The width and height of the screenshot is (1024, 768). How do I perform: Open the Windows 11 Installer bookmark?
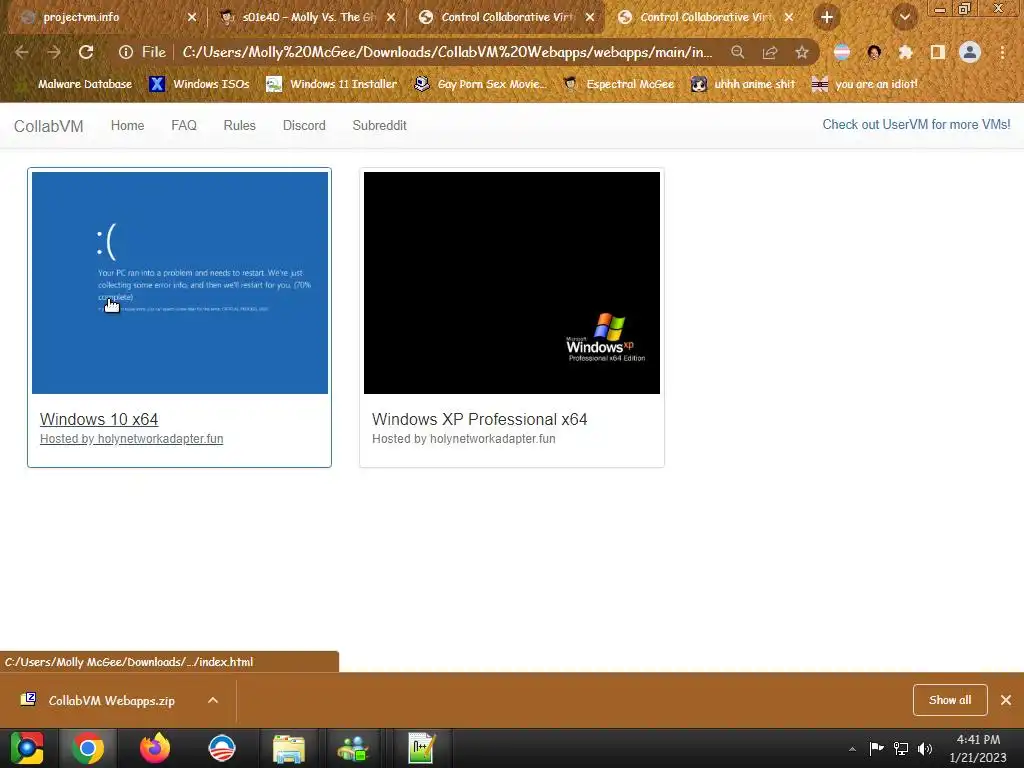point(332,84)
